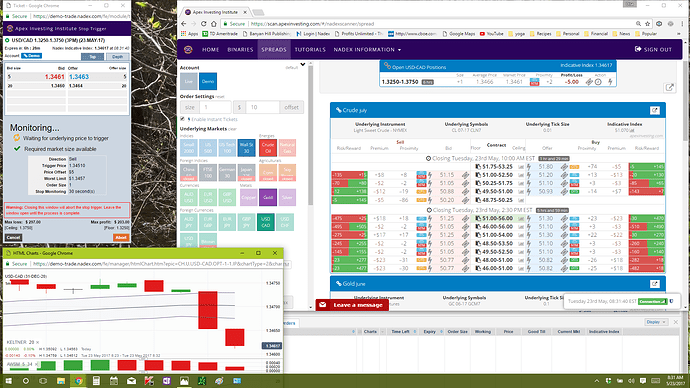Screen dimensions: 690x388
Task: Open pop-out icon on Gold June panel
Action: pyautogui.click(x=655, y=284)
